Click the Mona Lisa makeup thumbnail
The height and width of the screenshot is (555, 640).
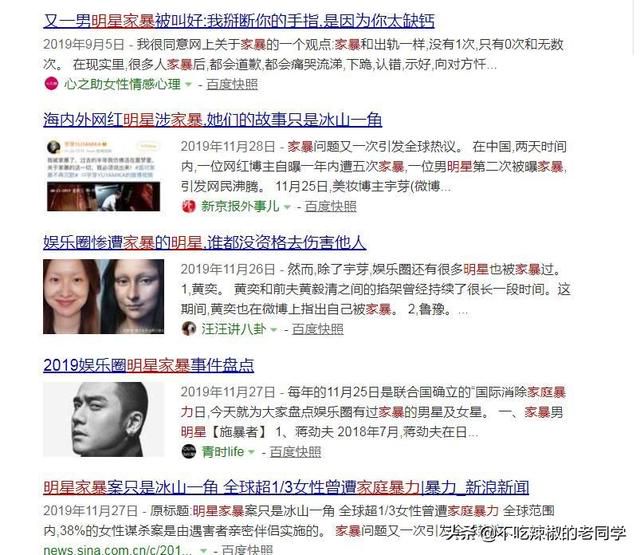[x=104, y=297]
